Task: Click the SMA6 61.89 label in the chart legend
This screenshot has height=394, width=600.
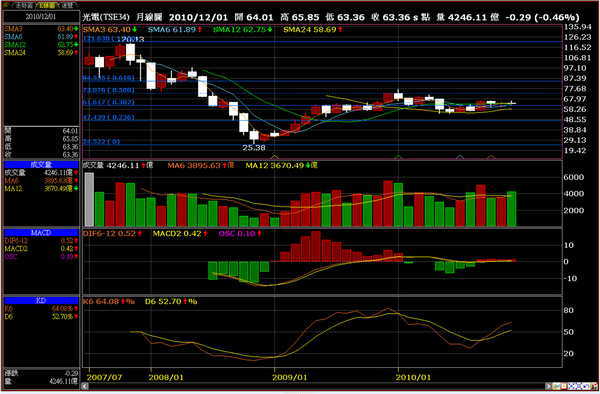Action: 172,29
